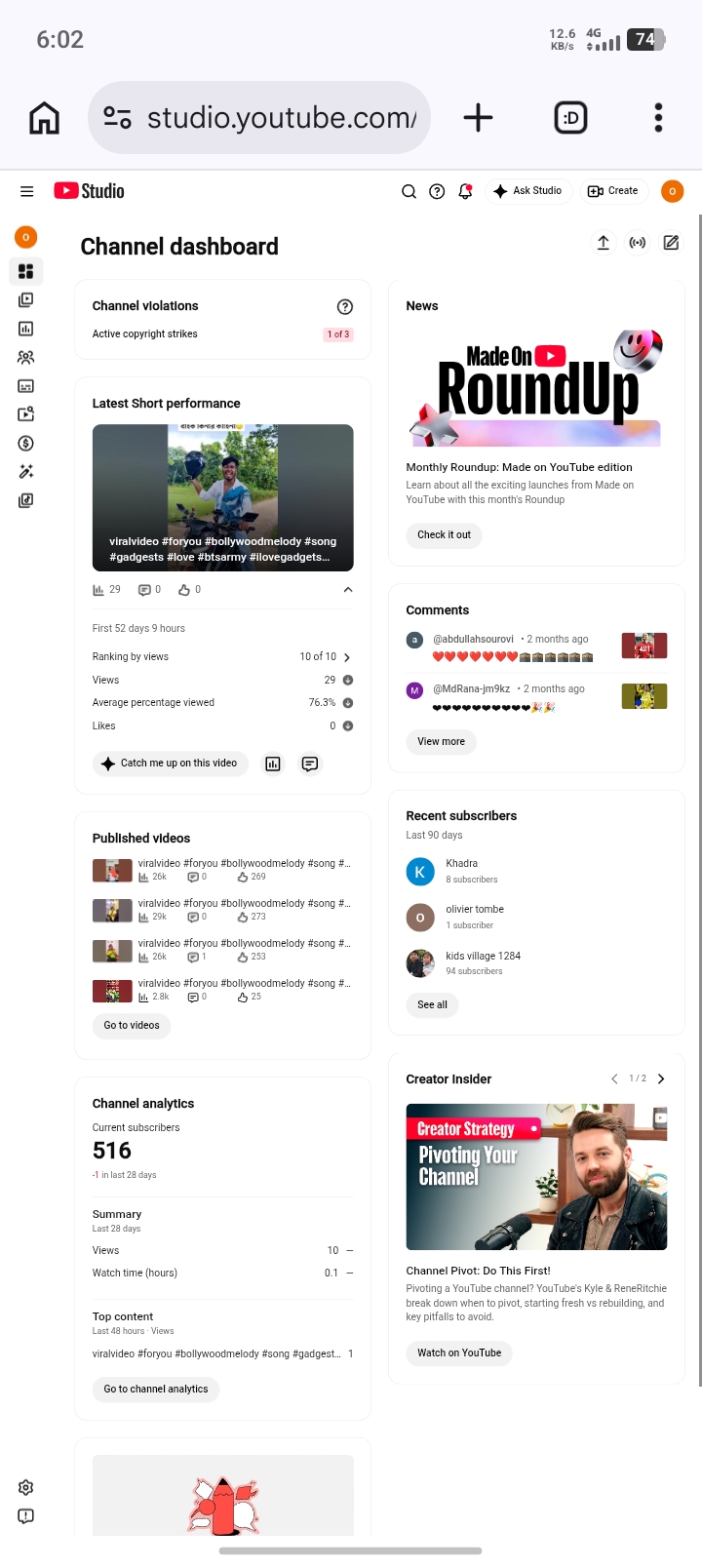Click See all subscribers button
This screenshot has height=1568, width=702.
[432, 1004]
